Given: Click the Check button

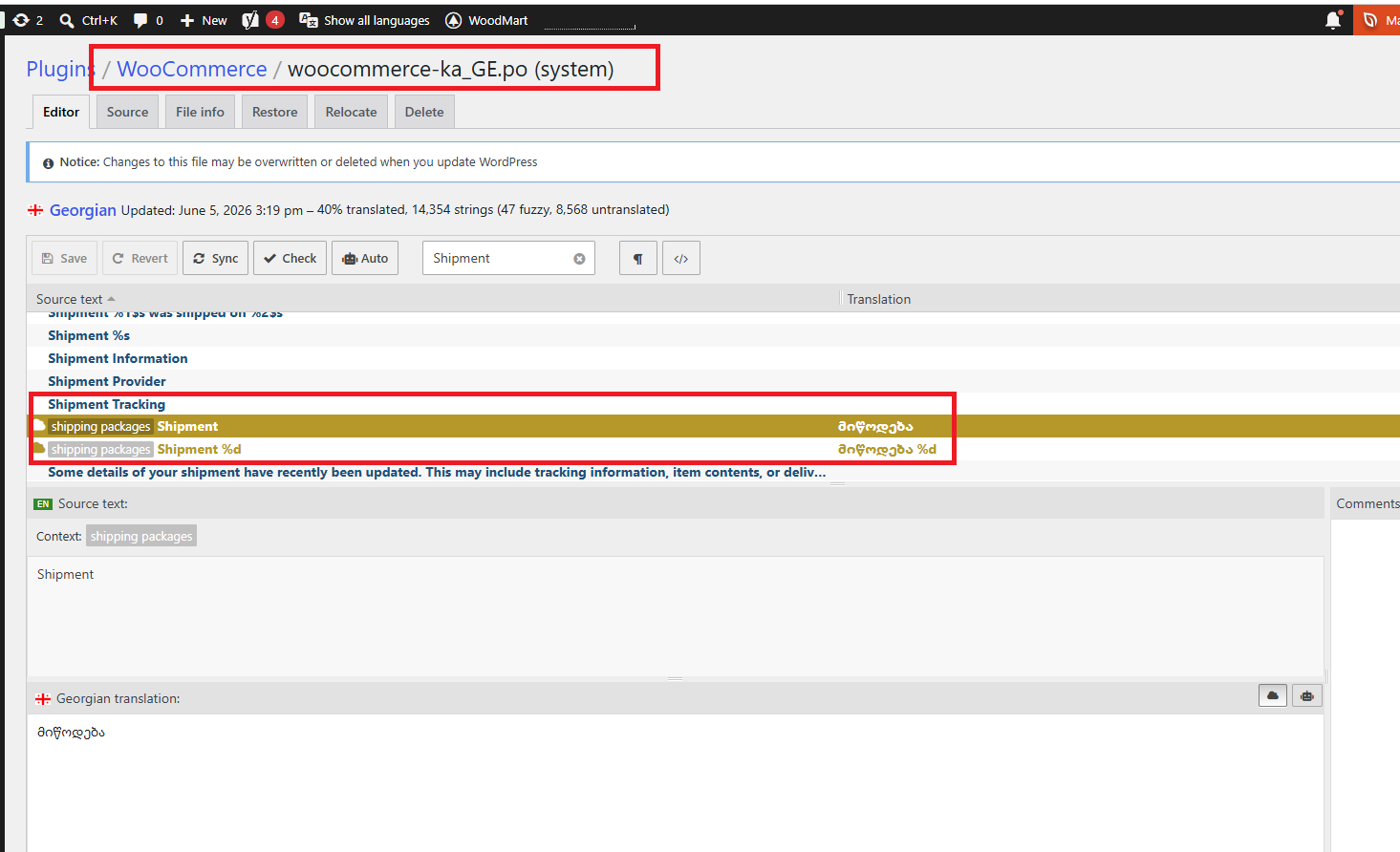Looking at the screenshot, I should 291,258.
